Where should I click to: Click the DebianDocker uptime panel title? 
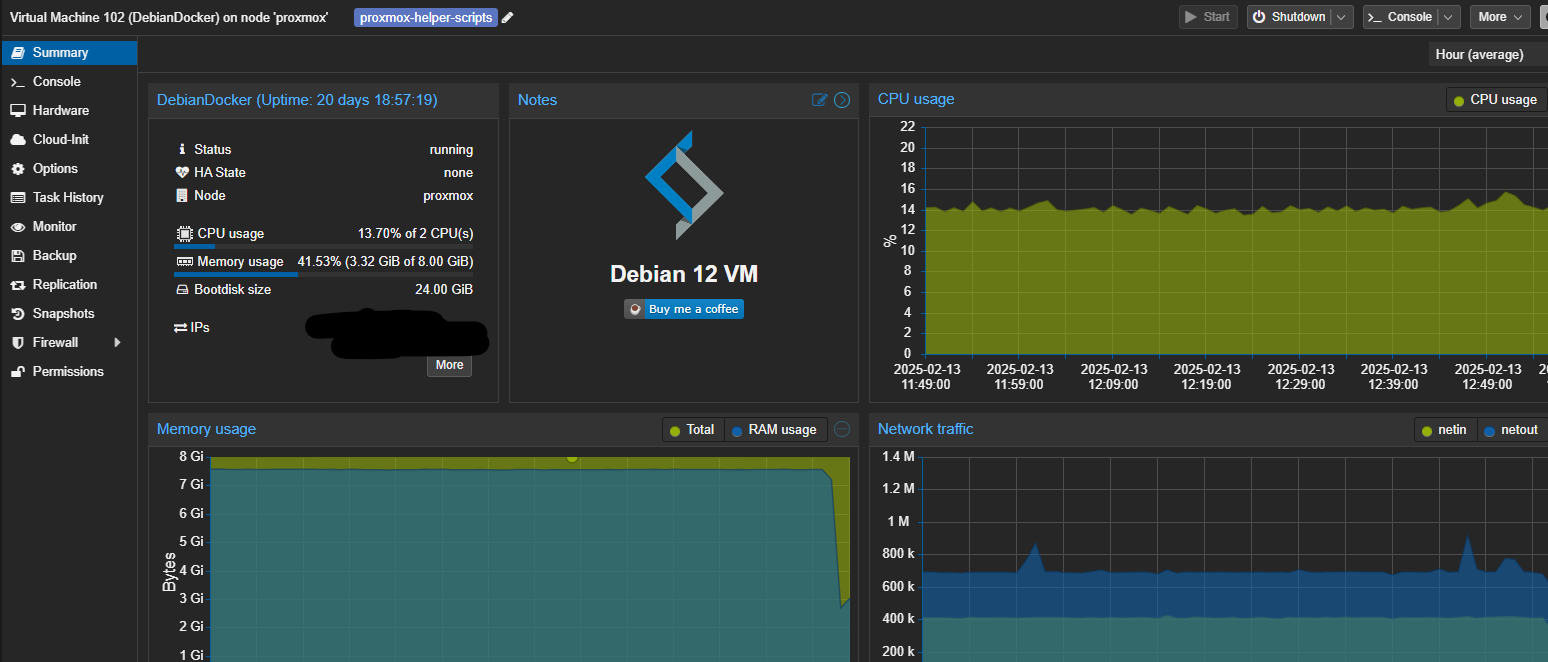click(297, 100)
